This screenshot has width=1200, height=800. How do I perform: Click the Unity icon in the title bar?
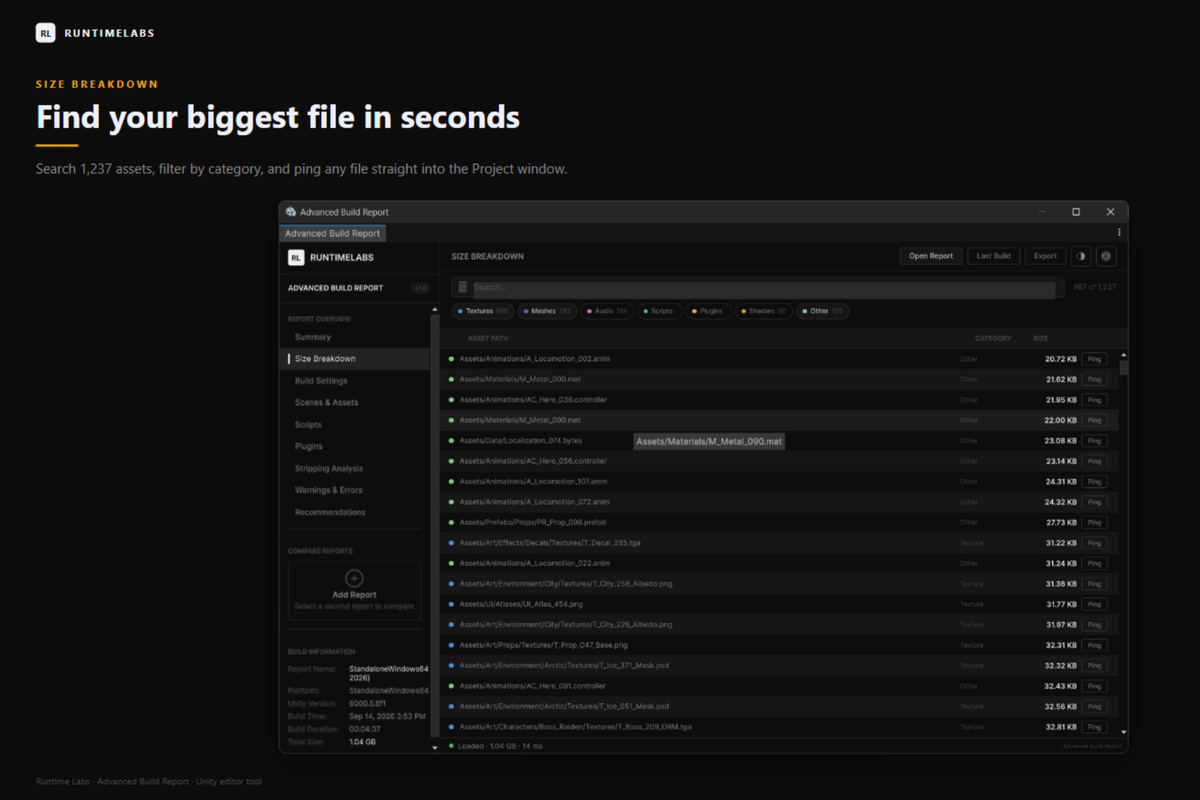click(291, 212)
